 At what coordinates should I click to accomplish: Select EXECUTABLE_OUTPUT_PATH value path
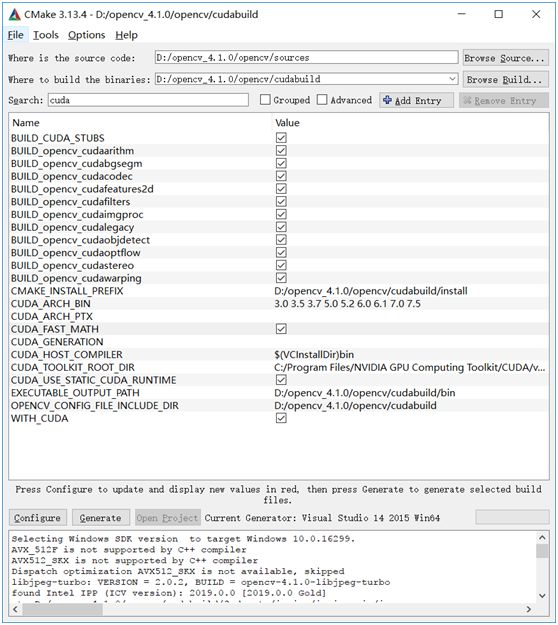tap(365, 393)
